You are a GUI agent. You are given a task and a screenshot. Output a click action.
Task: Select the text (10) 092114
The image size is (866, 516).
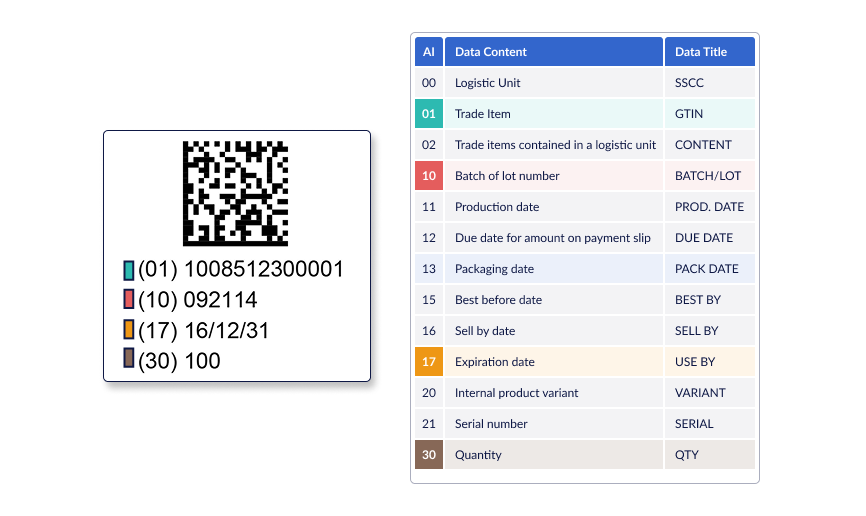(x=198, y=300)
